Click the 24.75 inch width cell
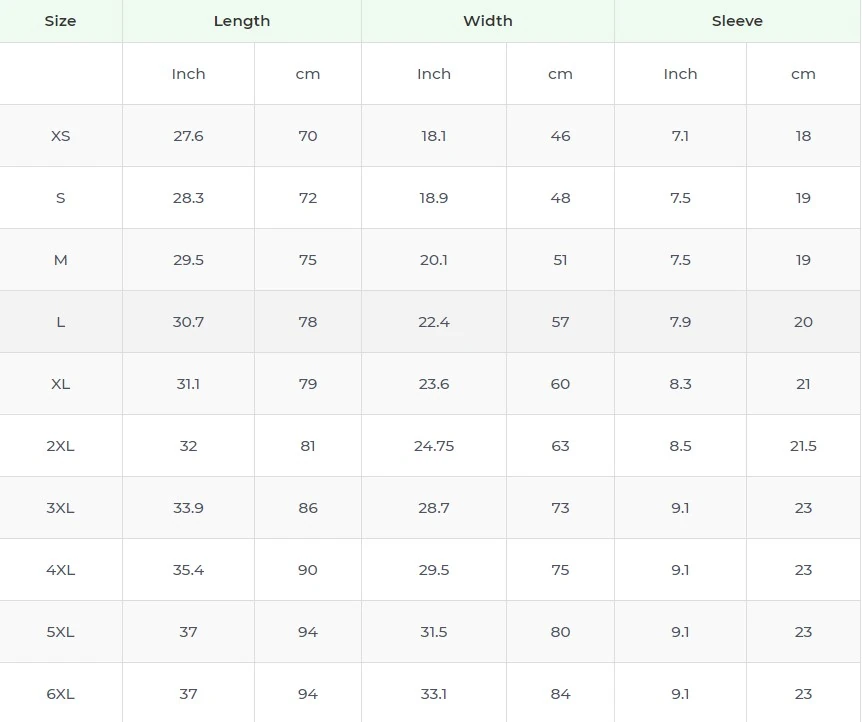The height and width of the screenshot is (722, 862). pos(434,446)
